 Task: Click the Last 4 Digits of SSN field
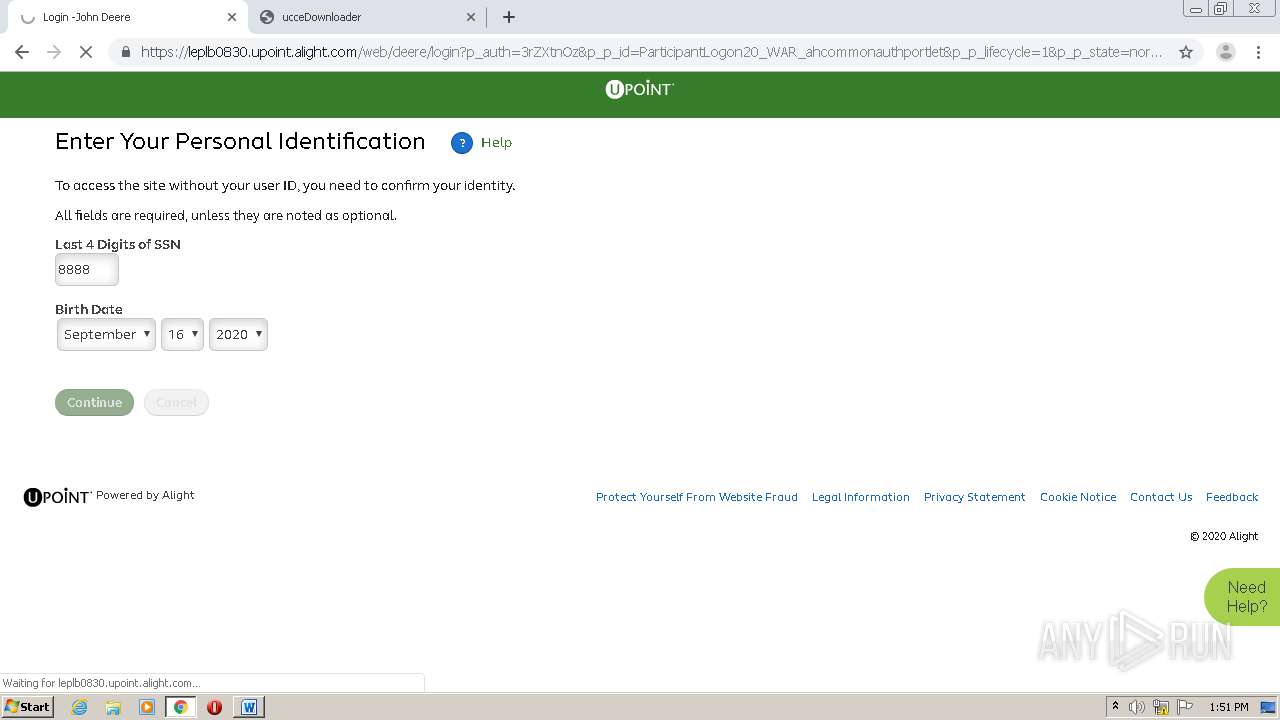(x=87, y=269)
